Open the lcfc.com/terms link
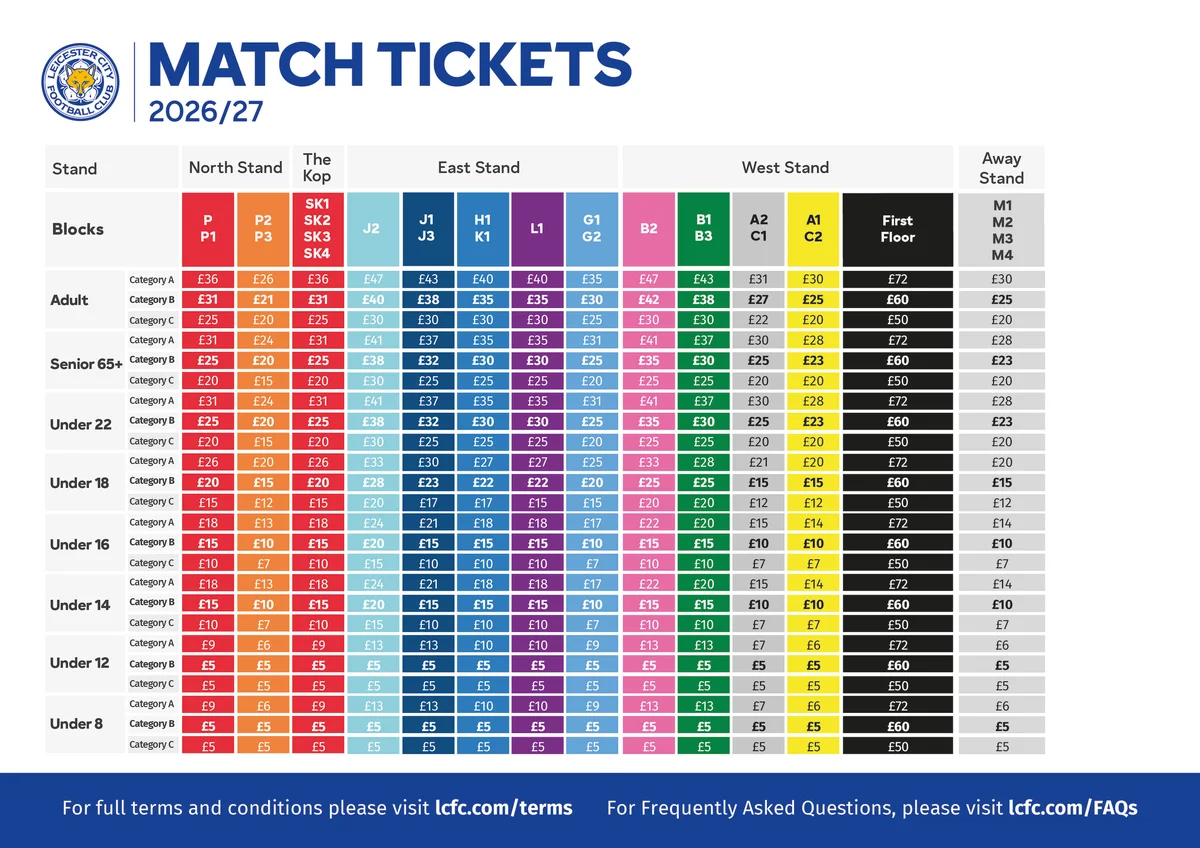This screenshot has height=848, width=1200. [x=504, y=808]
